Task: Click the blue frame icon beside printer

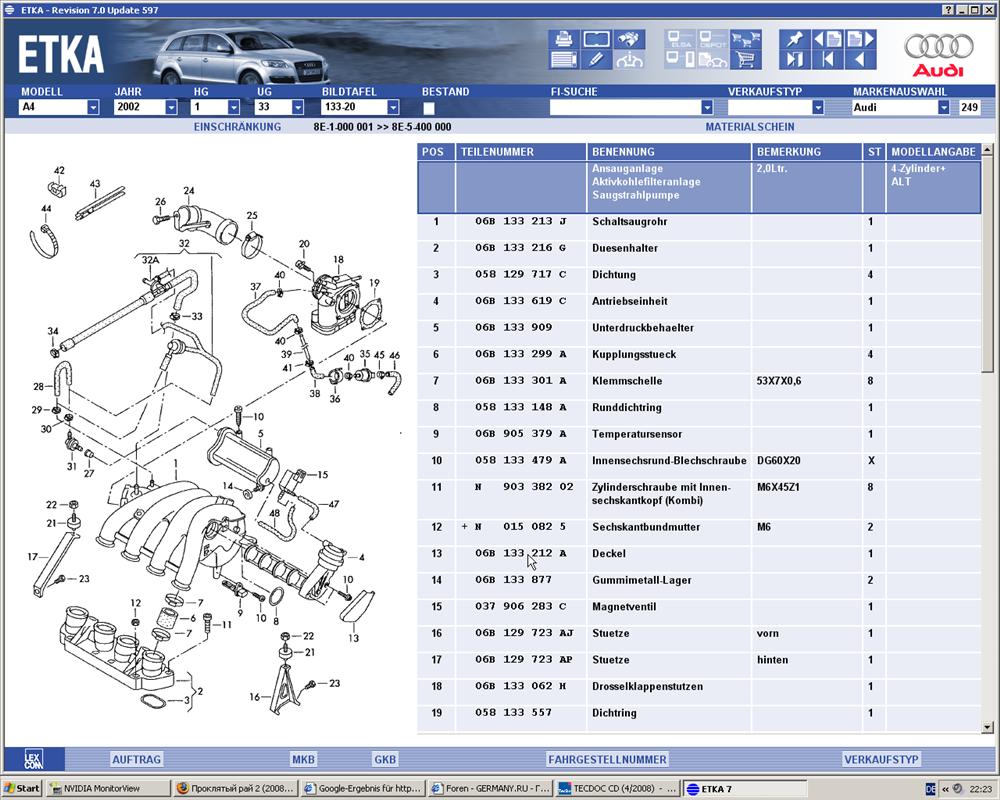Action: [596, 39]
